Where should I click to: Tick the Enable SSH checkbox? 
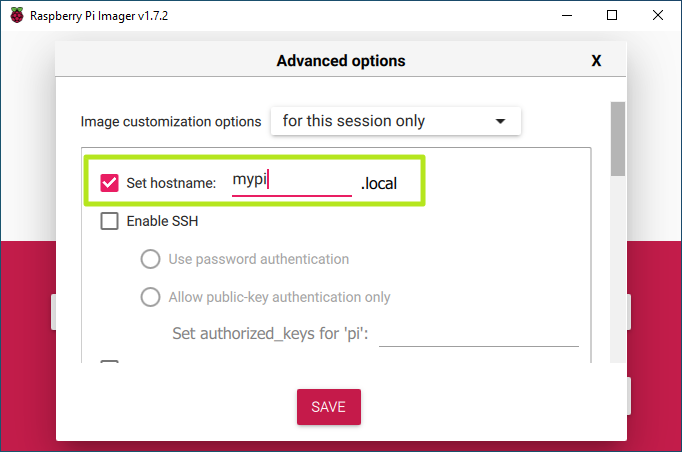point(110,221)
